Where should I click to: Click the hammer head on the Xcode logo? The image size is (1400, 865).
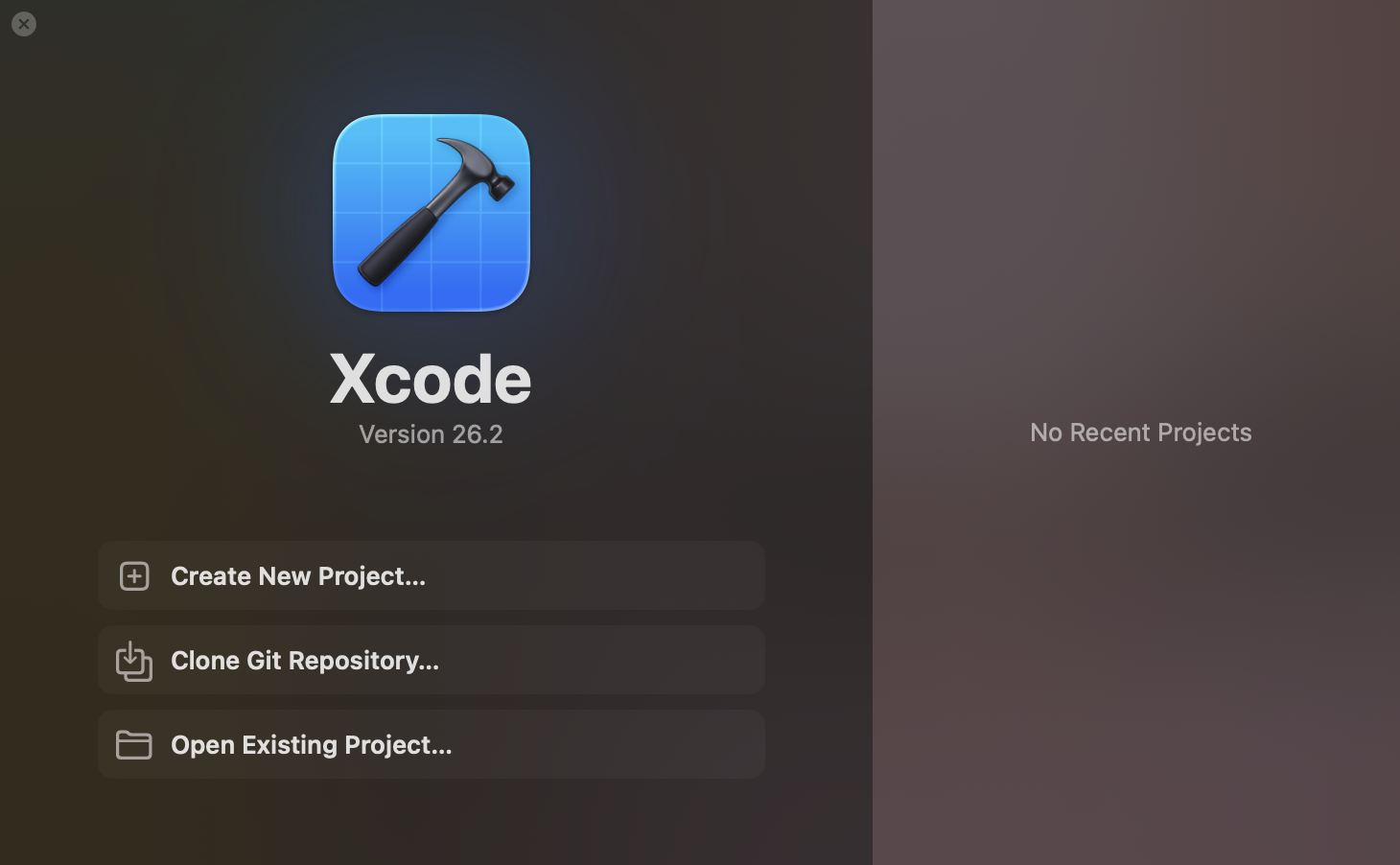479,166
